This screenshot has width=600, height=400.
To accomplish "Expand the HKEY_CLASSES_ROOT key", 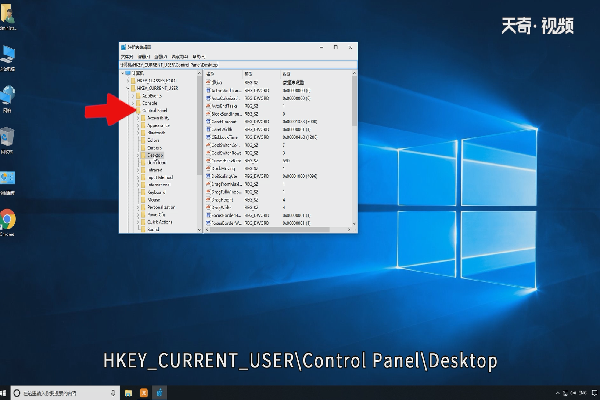I will tap(127, 81).
